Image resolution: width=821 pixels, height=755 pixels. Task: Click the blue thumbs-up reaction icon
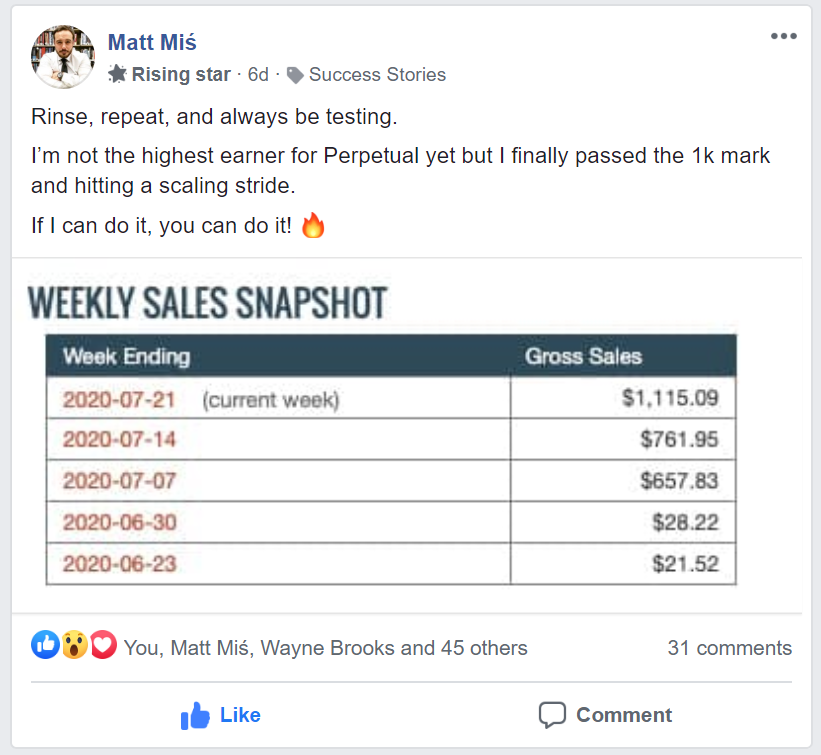coord(46,644)
